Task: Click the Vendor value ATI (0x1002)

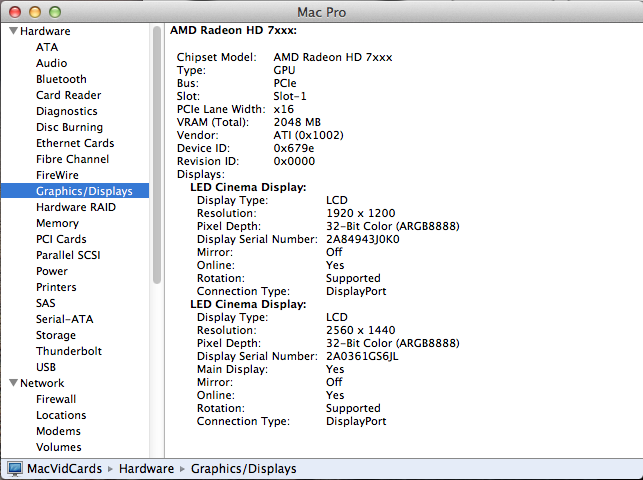Action: (x=308, y=135)
